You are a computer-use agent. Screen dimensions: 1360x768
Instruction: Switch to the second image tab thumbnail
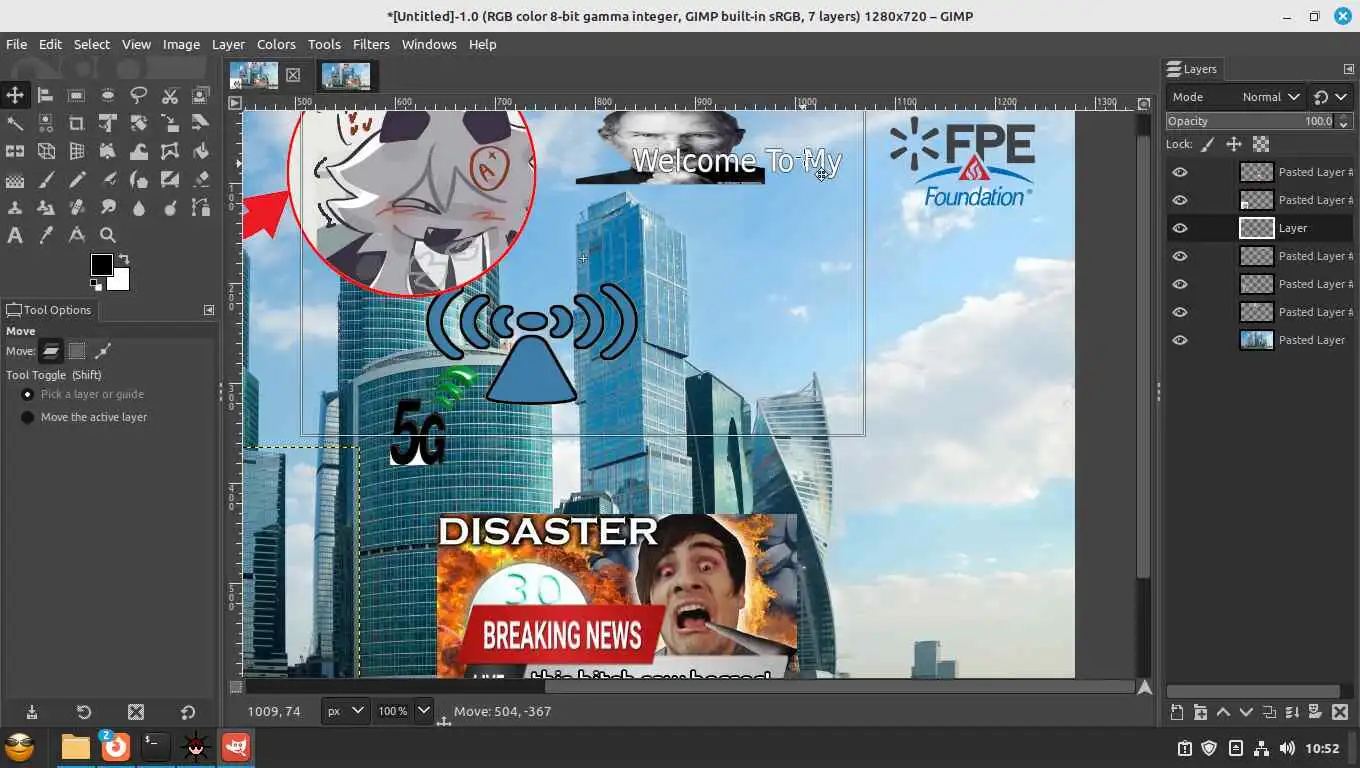pyautogui.click(x=346, y=75)
